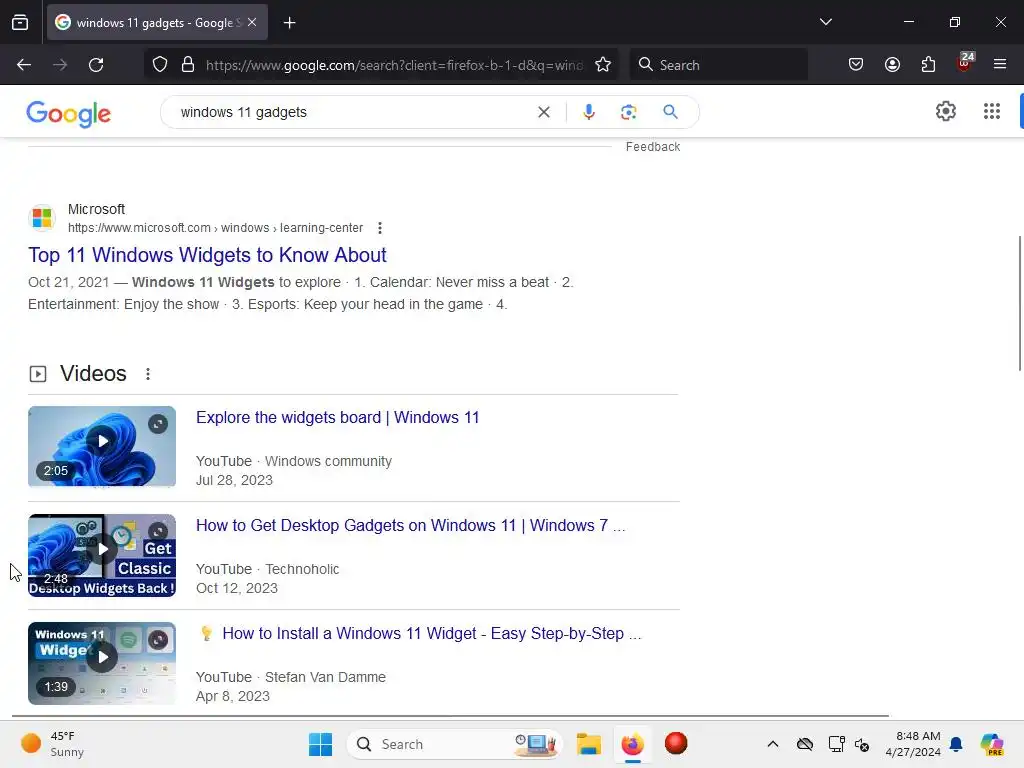Open the weather widget 45°F Sunny

52,744
